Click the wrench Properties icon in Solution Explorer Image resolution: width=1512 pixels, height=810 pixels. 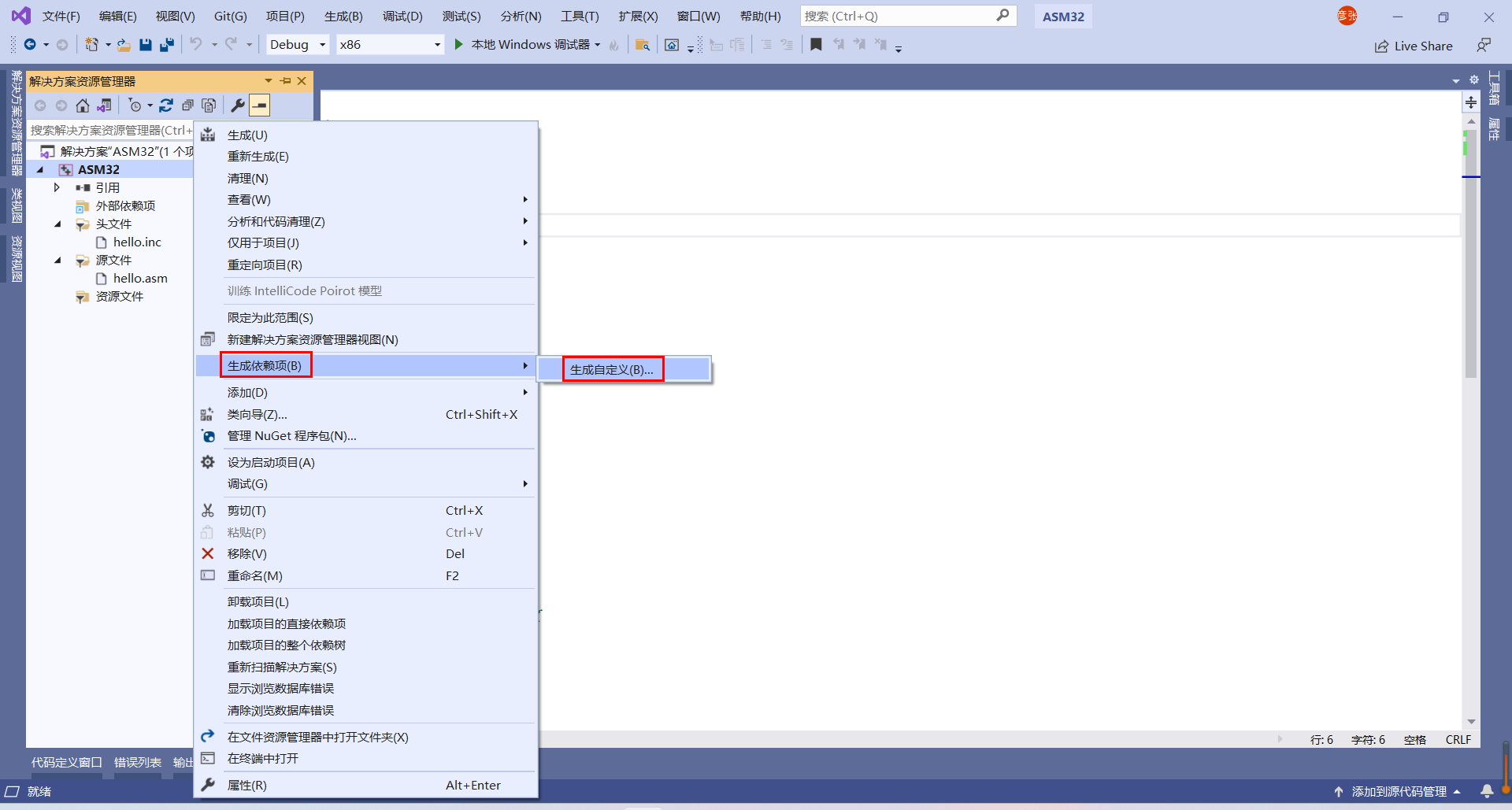(x=237, y=105)
